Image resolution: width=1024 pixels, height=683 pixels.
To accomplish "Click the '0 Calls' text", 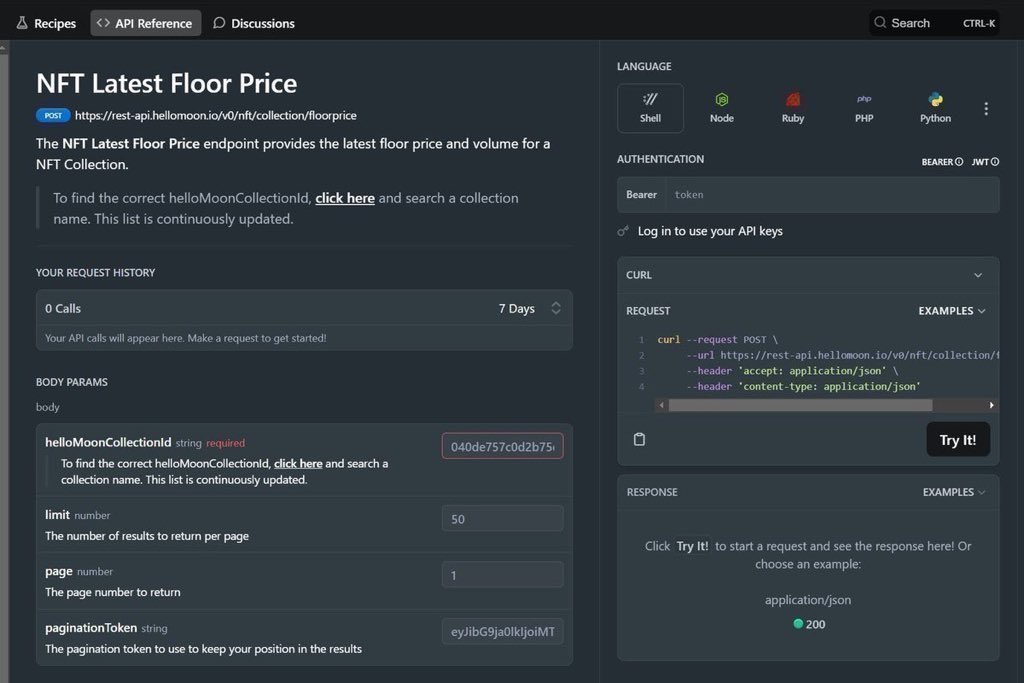I will point(63,308).
